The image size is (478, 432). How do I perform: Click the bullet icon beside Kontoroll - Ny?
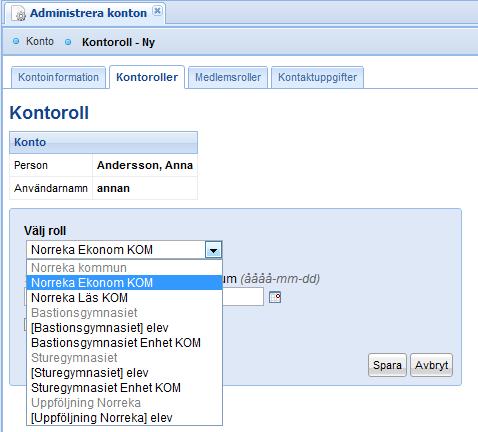(x=68, y=42)
